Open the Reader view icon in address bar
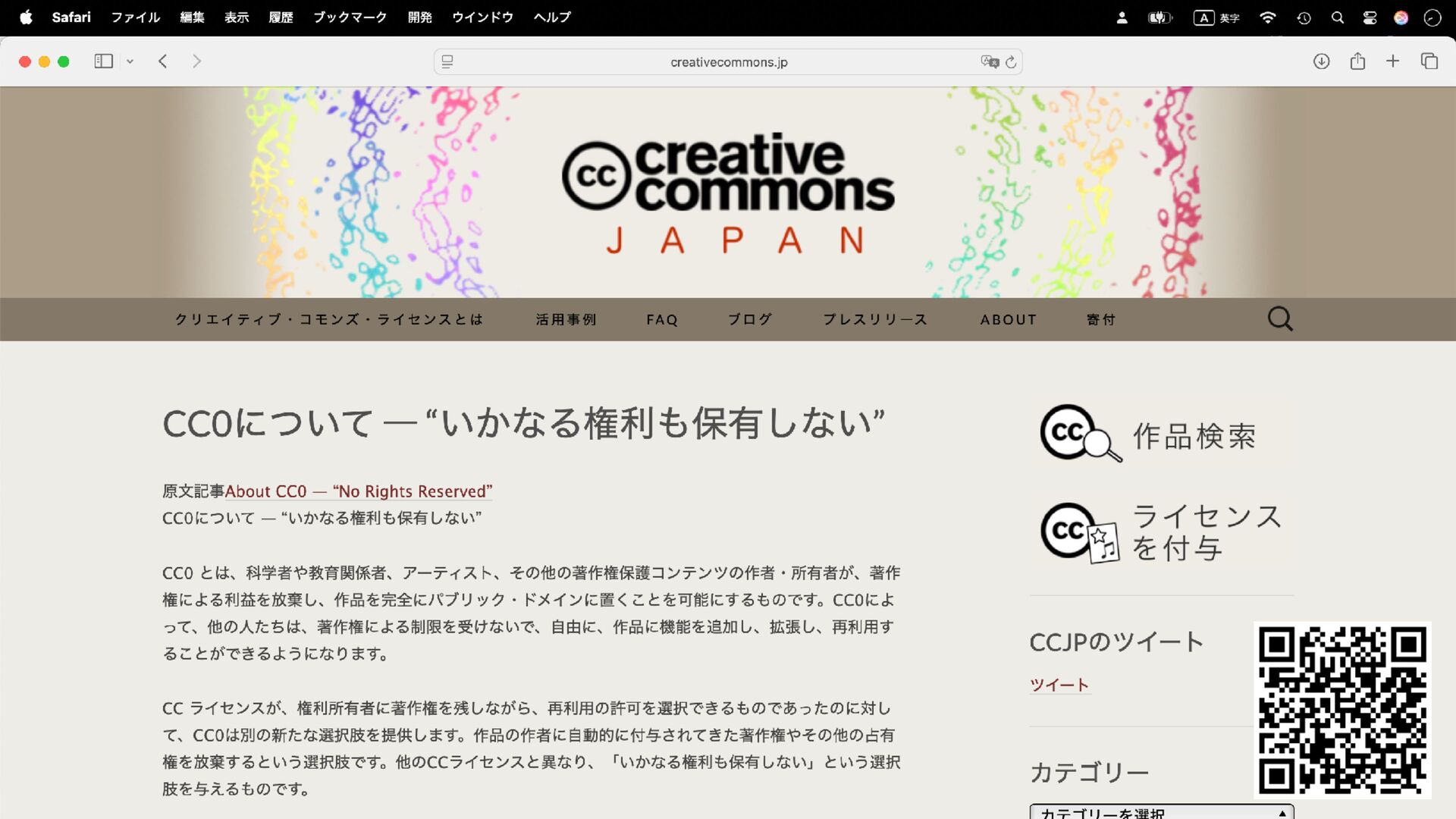1456x819 pixels. coord(447,61)
